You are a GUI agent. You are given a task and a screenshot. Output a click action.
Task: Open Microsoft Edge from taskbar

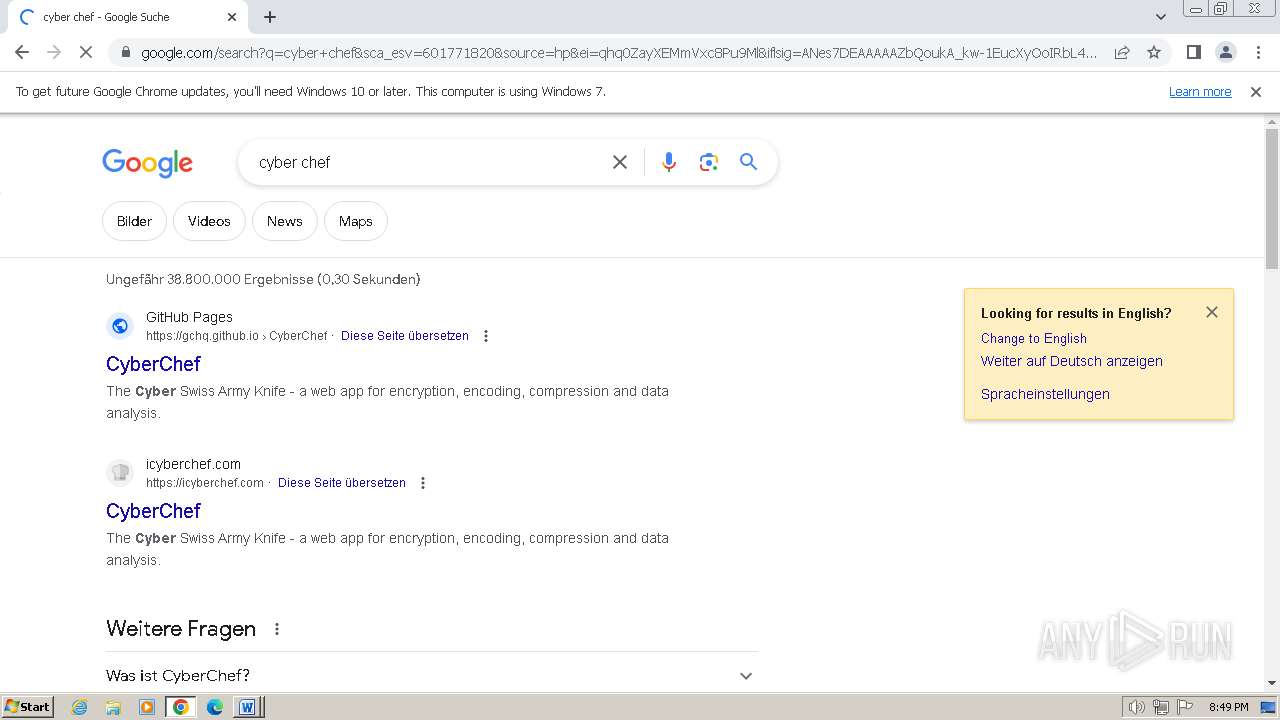214,707
